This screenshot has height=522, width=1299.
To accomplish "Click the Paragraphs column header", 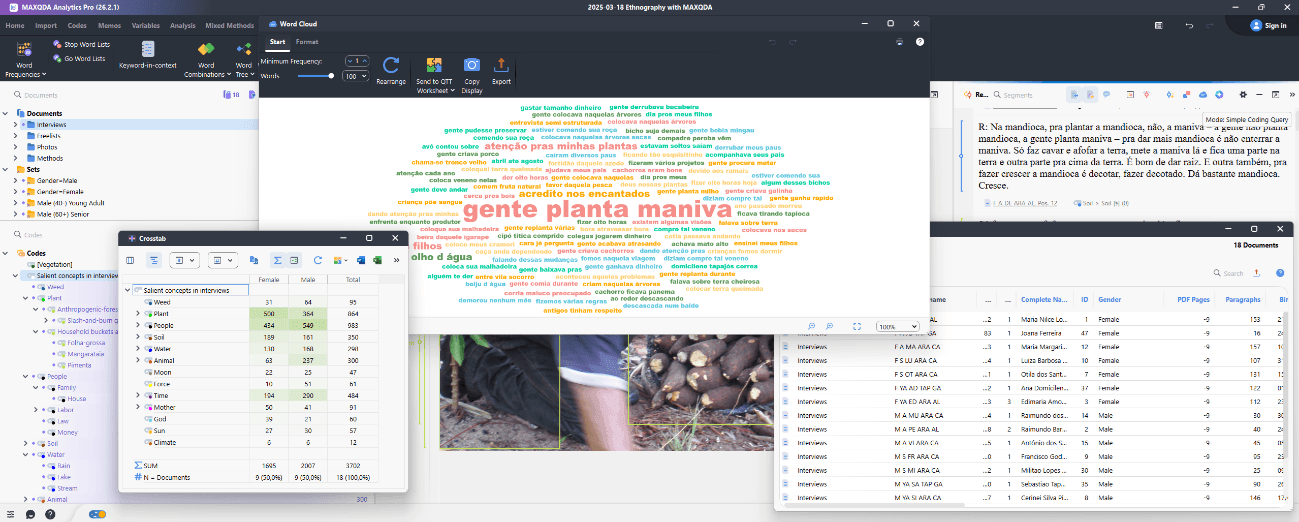I will (x=1243, y=299).
